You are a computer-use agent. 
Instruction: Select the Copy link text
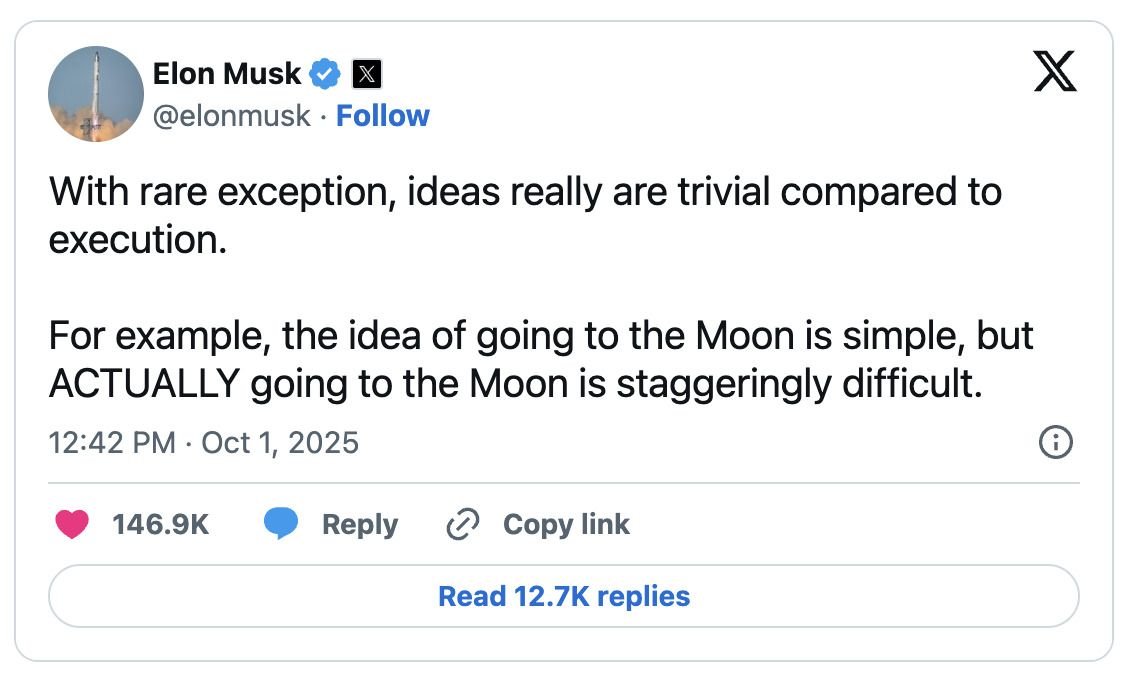click(x=566, y=524)
